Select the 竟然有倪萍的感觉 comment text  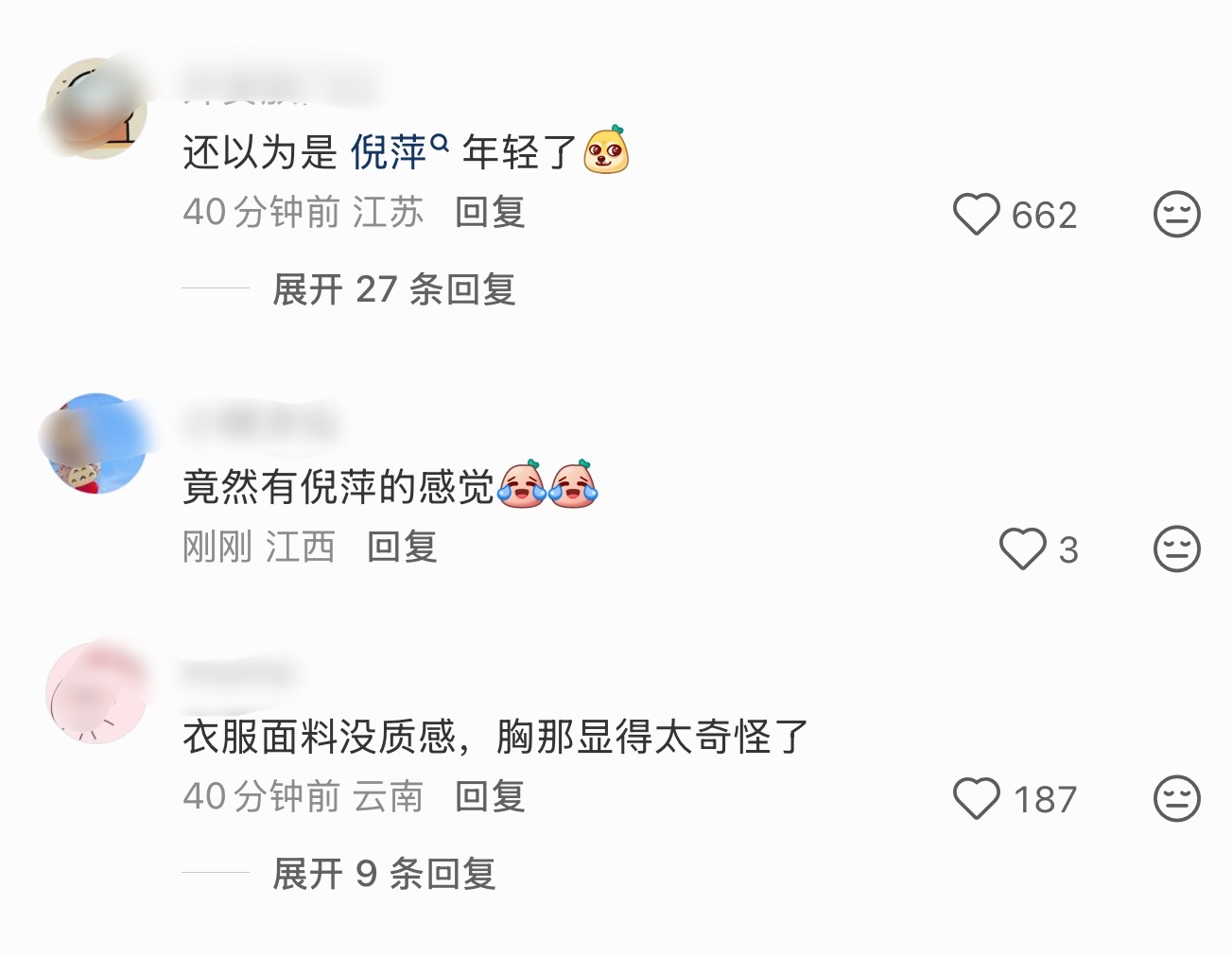338,487
